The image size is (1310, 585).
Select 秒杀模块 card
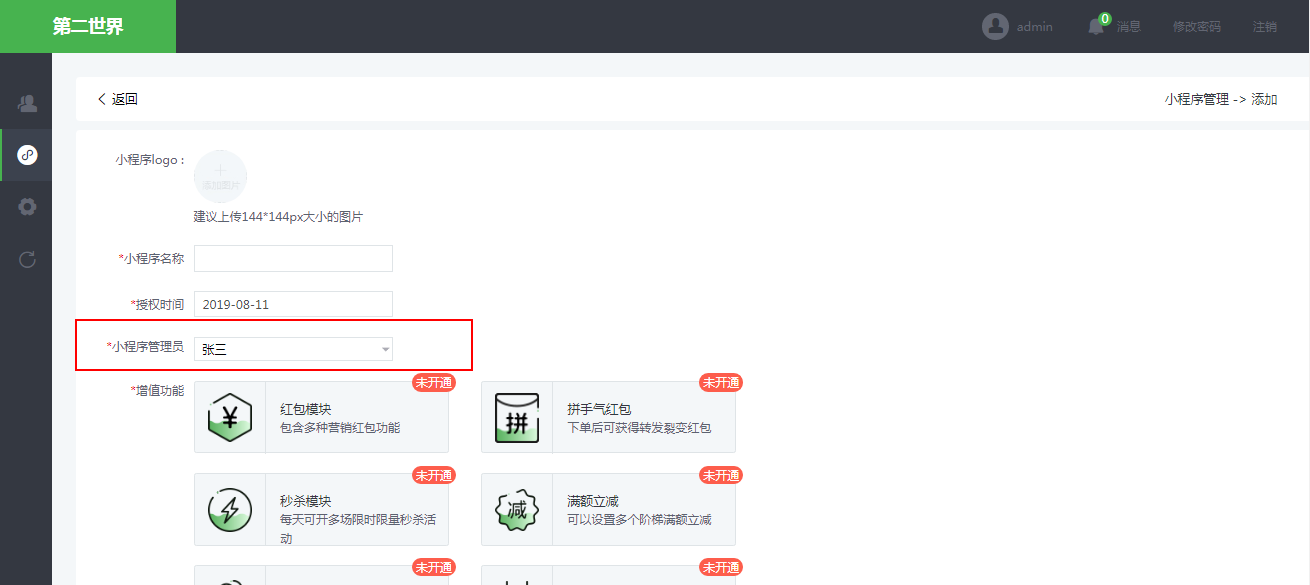tap(321, 509)
